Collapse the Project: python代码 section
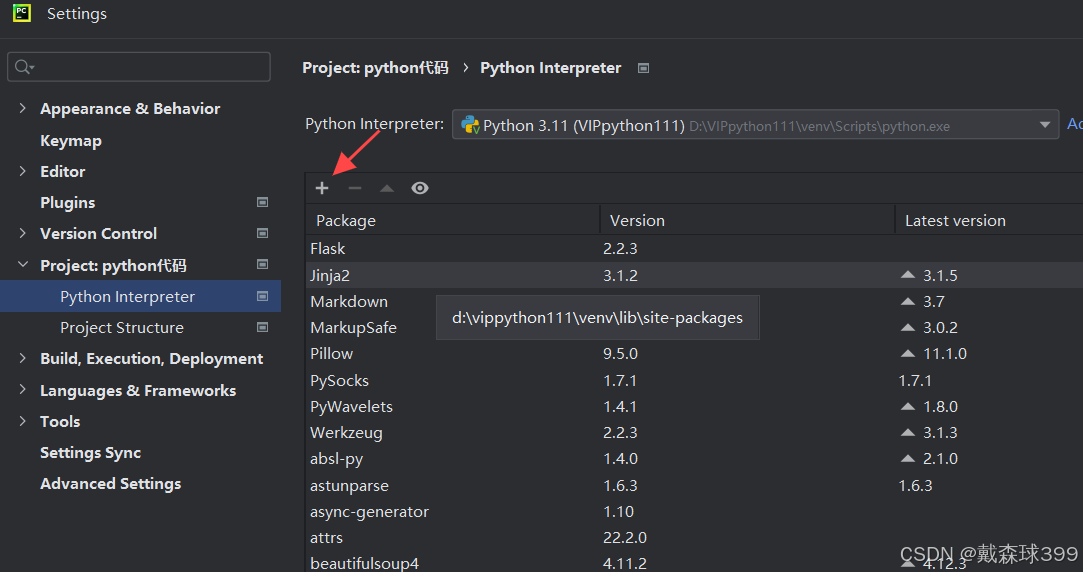This screenshot has height=572, width=1083. coord(23,265)
